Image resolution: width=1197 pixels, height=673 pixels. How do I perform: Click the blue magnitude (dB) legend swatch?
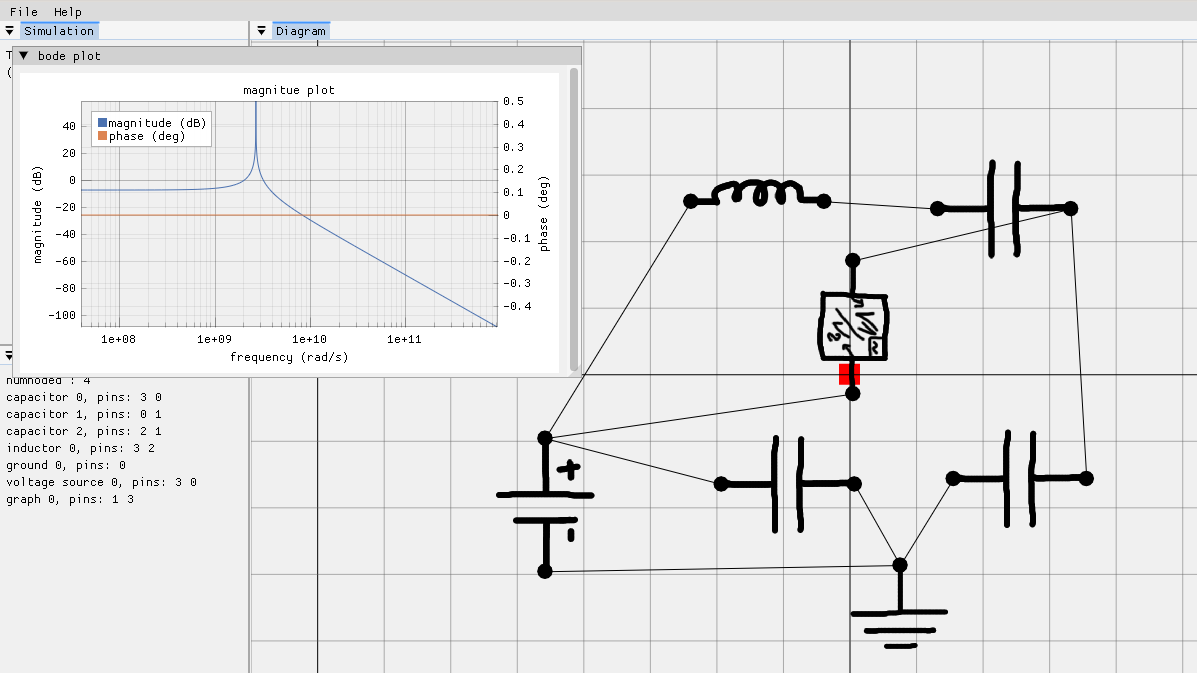tap(102, 123)
